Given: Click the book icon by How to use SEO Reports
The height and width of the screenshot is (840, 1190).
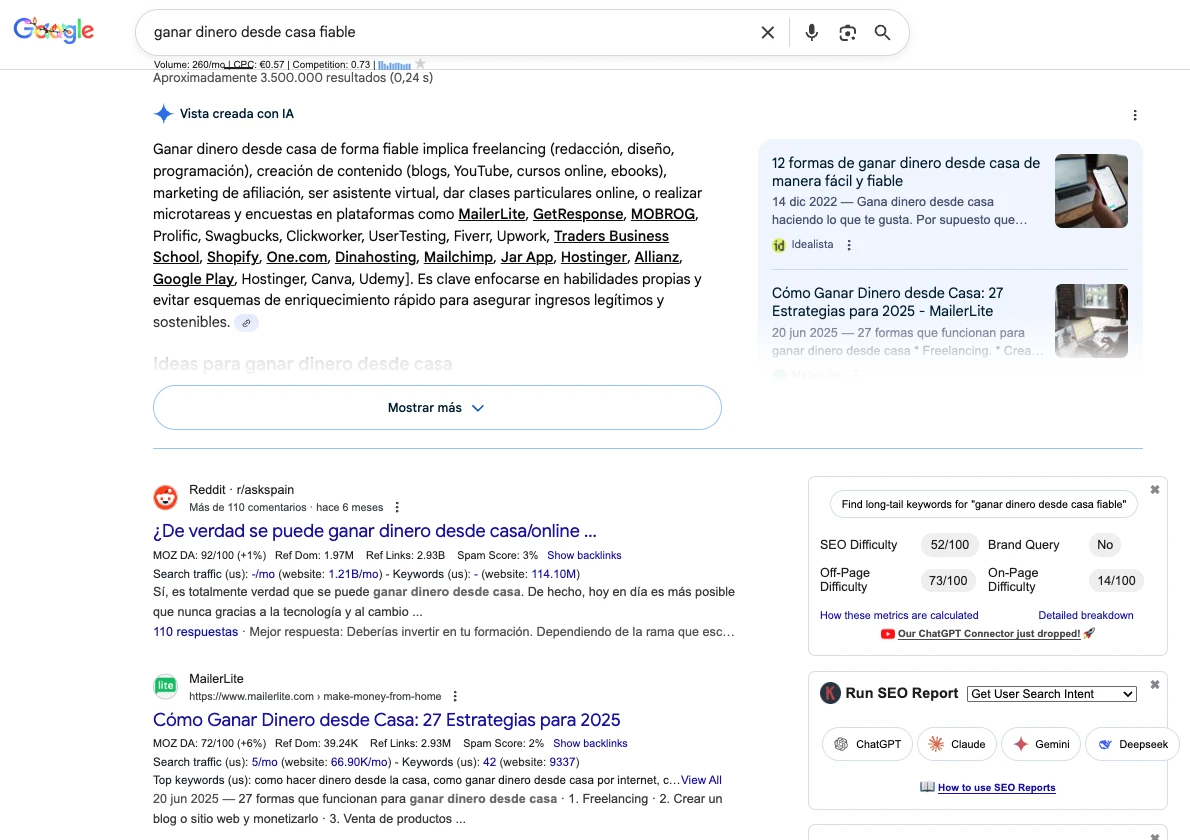Looking at the screenshot, I should pyautogui.click(x=927, y=787).
